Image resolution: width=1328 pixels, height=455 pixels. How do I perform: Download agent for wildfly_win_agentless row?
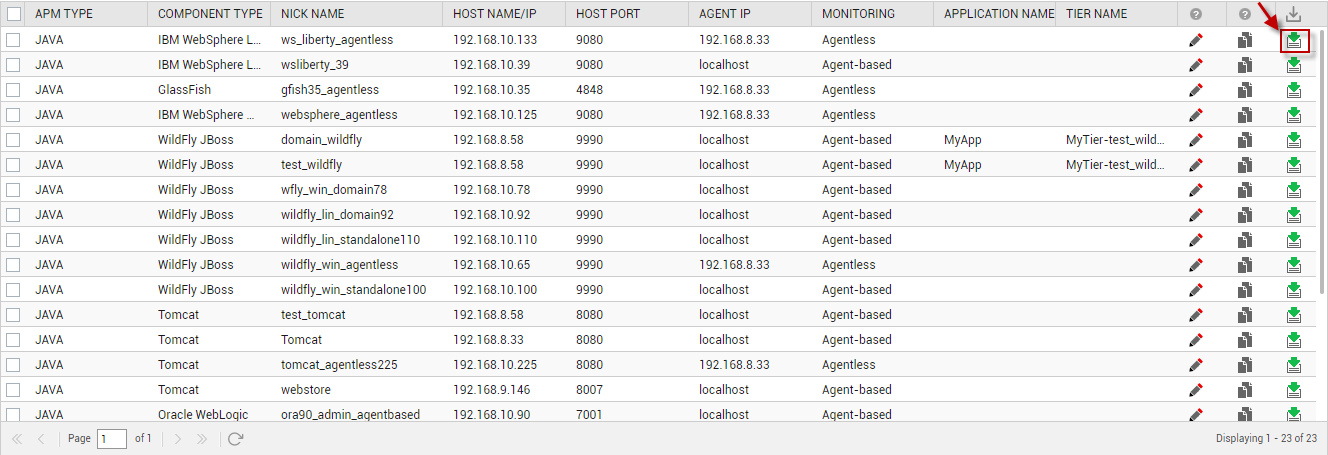click(x=1294, y=265)
